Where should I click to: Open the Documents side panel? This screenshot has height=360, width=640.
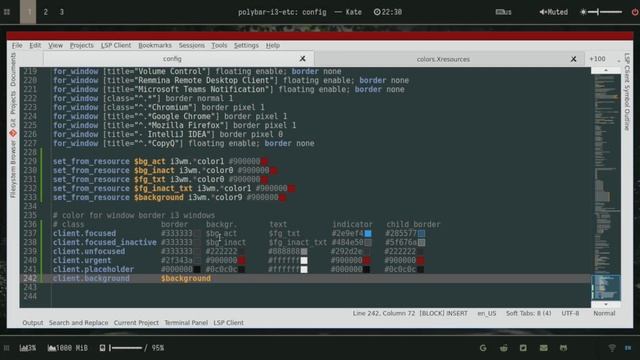[x=13, y=69]
